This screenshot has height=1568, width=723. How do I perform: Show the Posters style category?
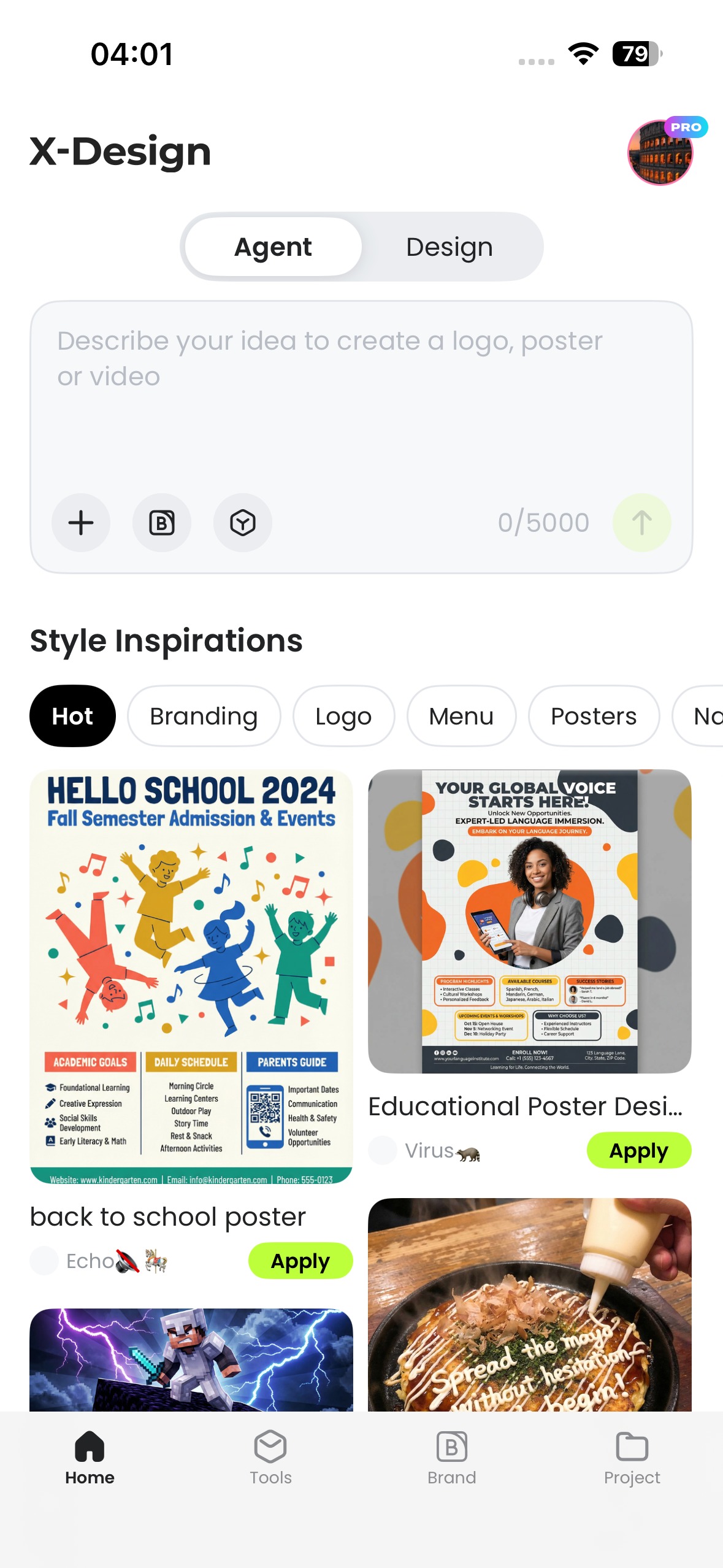pos(594,716)
